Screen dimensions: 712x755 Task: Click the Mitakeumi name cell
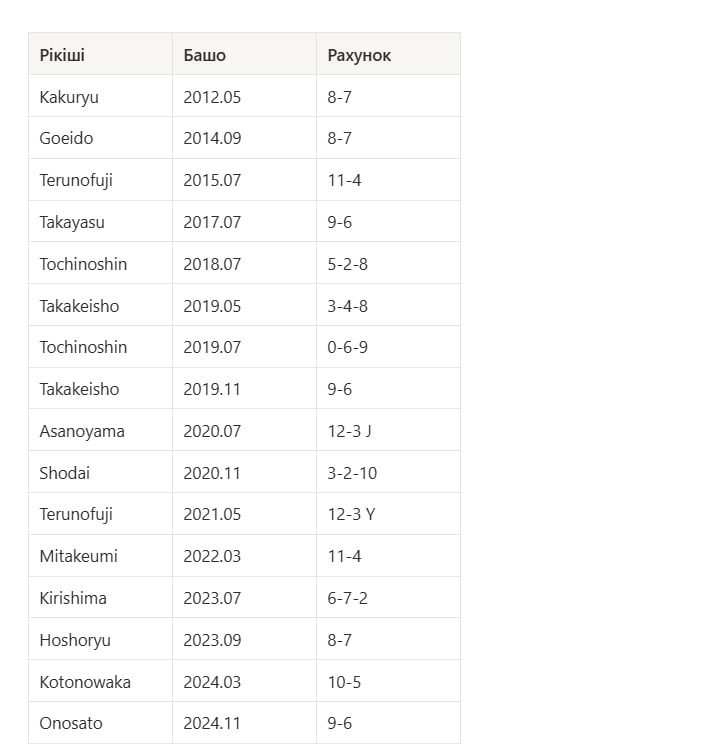(78, 556)
